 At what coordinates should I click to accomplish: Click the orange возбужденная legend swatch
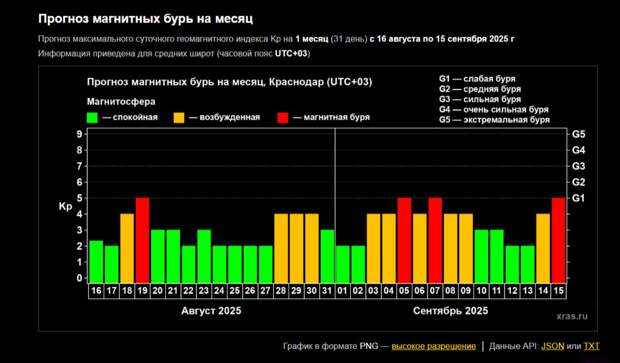coord(179,117)
